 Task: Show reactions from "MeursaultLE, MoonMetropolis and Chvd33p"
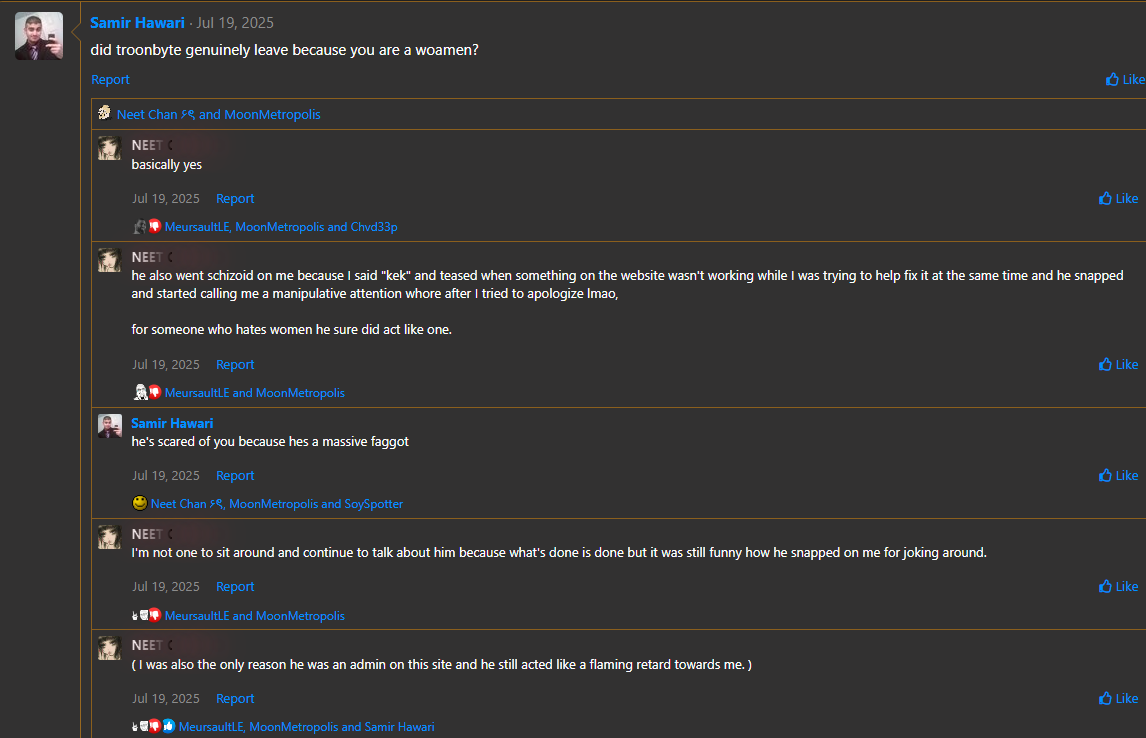point(281,227)
